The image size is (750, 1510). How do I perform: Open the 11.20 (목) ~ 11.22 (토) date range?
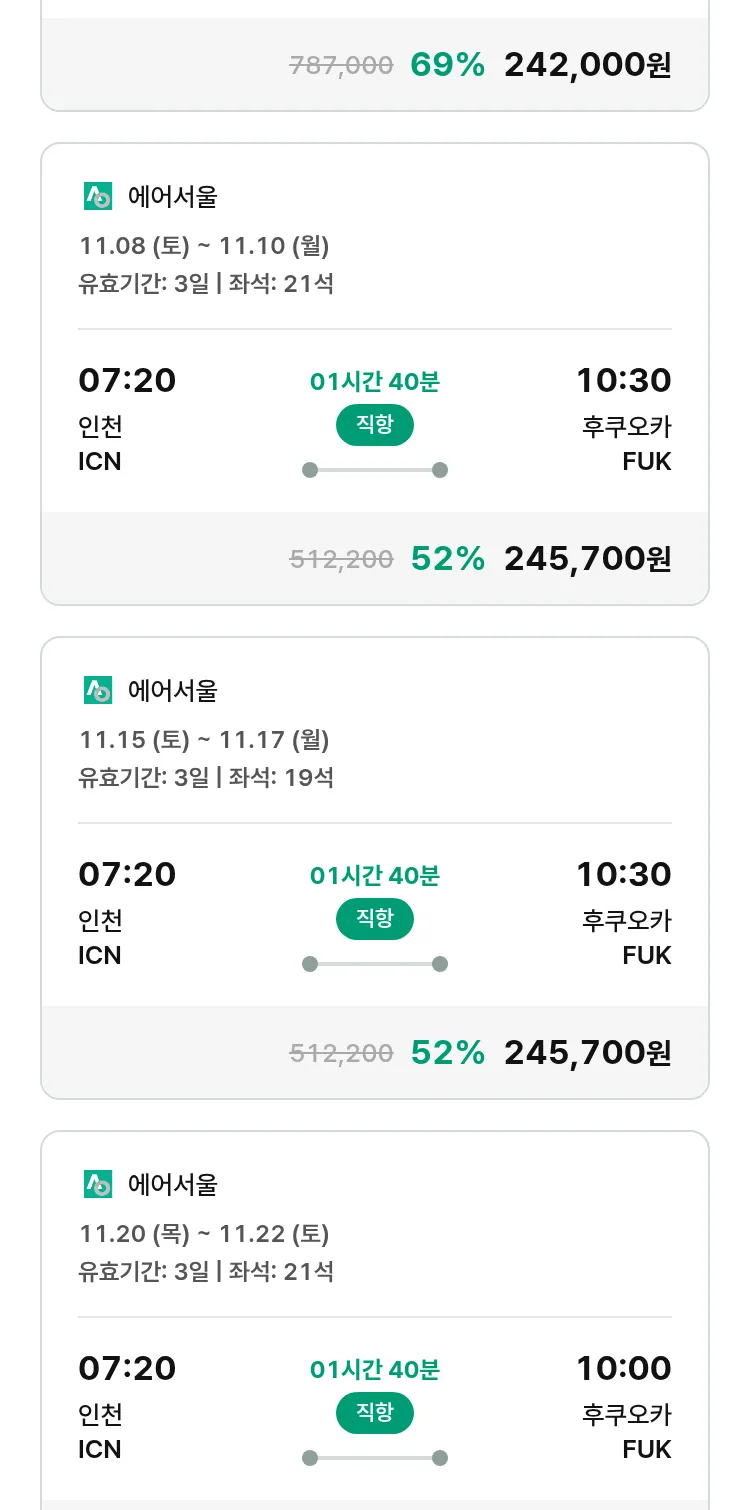click(204, 1233)
